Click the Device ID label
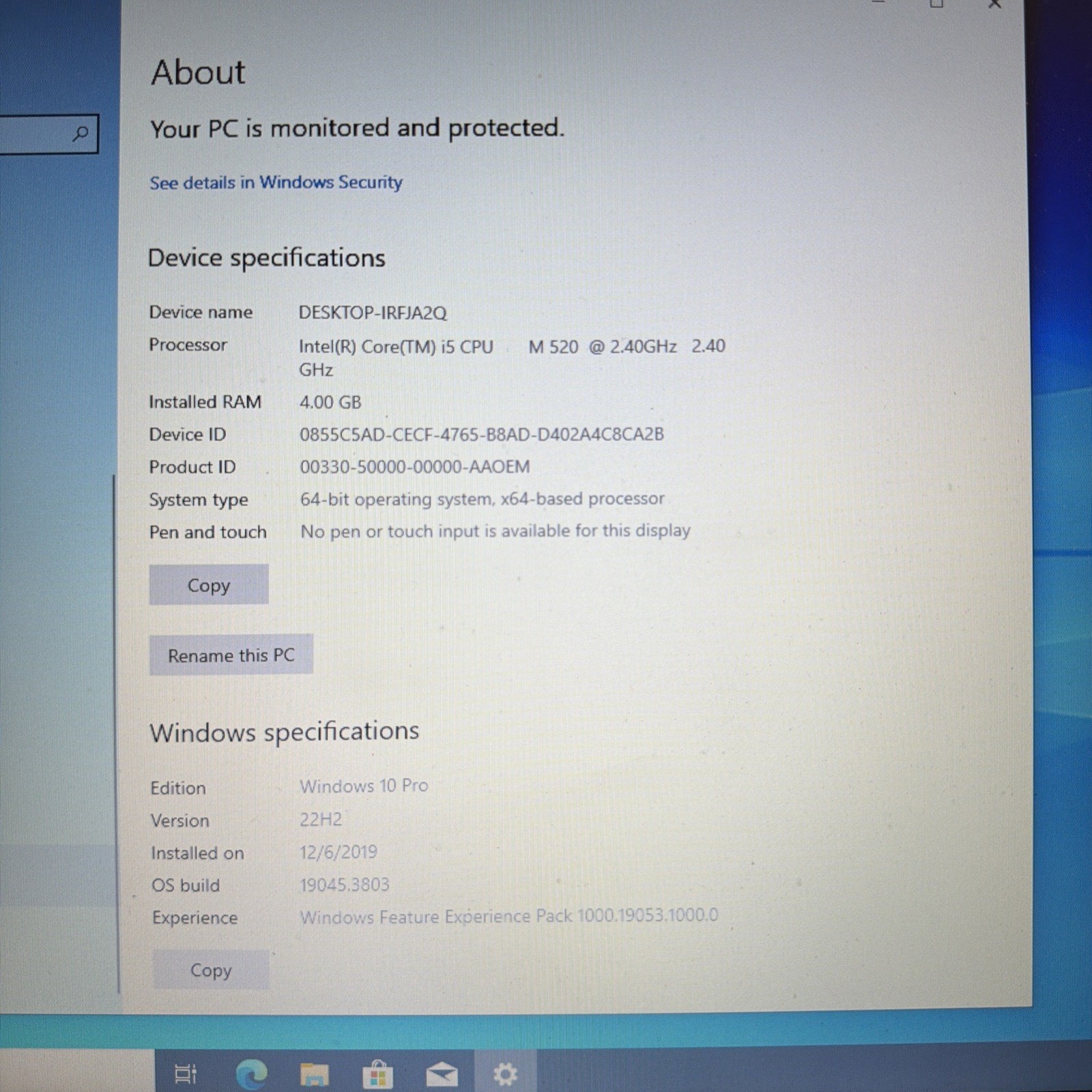The width and height of the screenshot is (1092, 1092). pos(187,434)
